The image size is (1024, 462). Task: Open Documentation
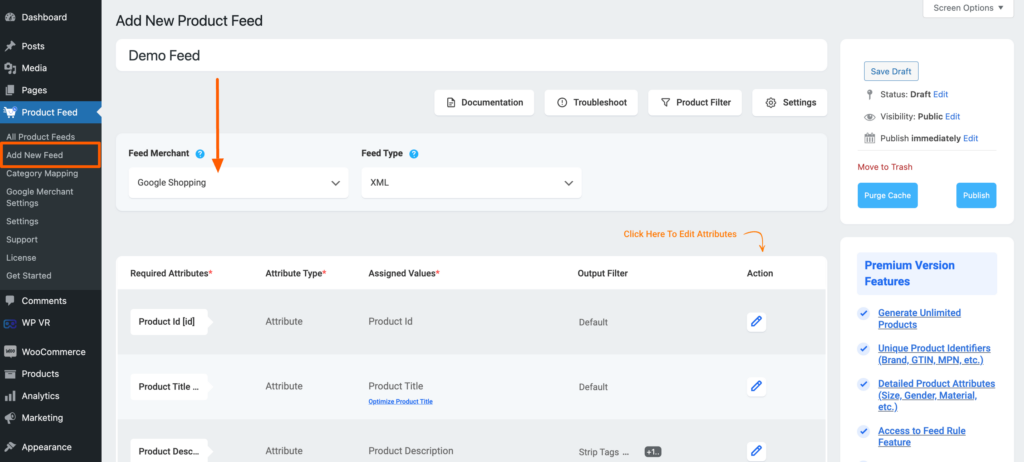click(484, 103)
